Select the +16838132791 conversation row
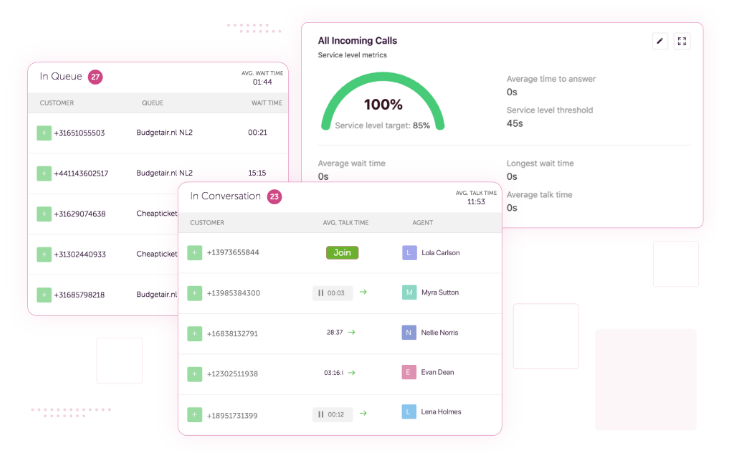The width and height of the screenshot is (731, 473). tap(340, 333)
